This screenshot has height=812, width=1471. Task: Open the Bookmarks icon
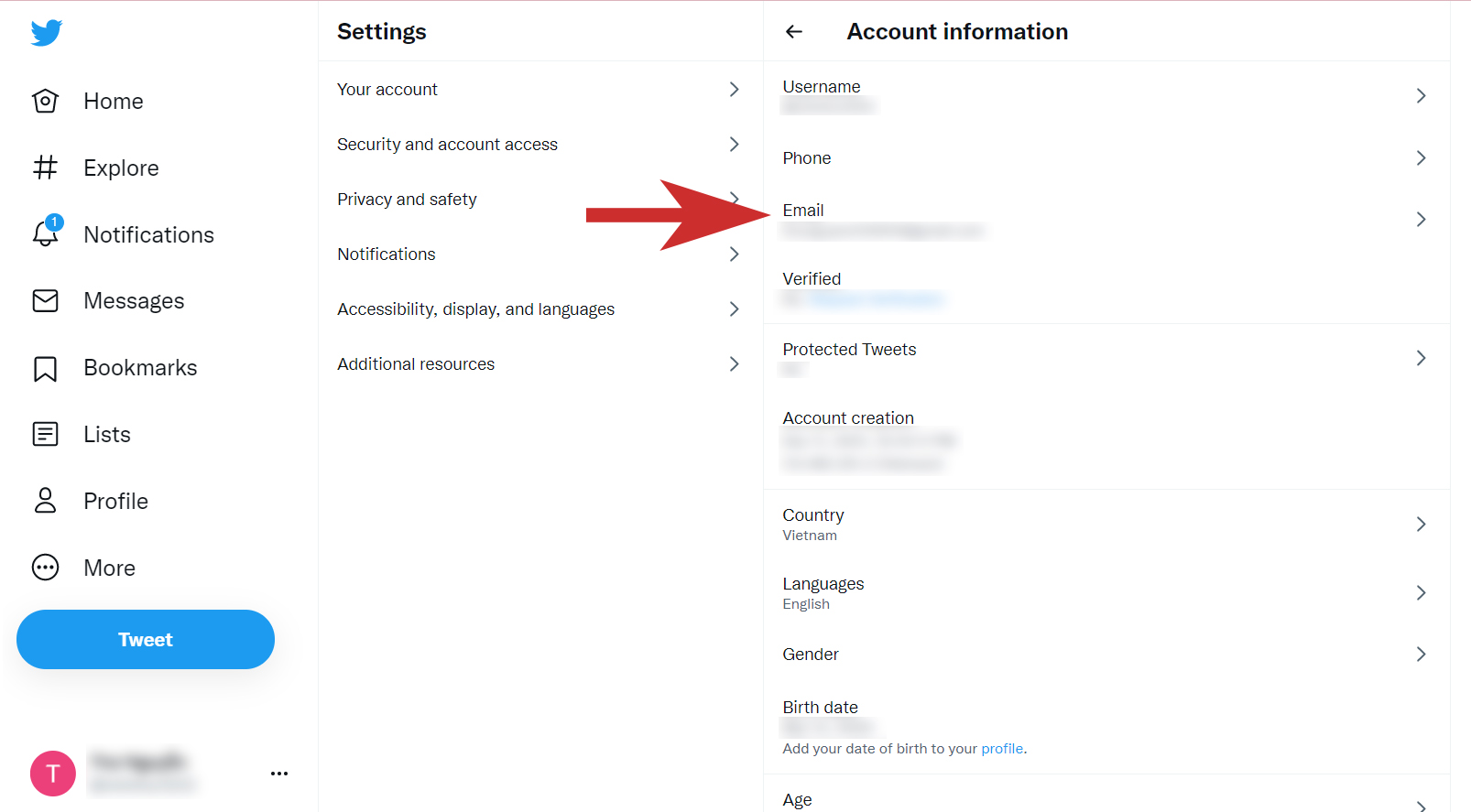(45, 368)
